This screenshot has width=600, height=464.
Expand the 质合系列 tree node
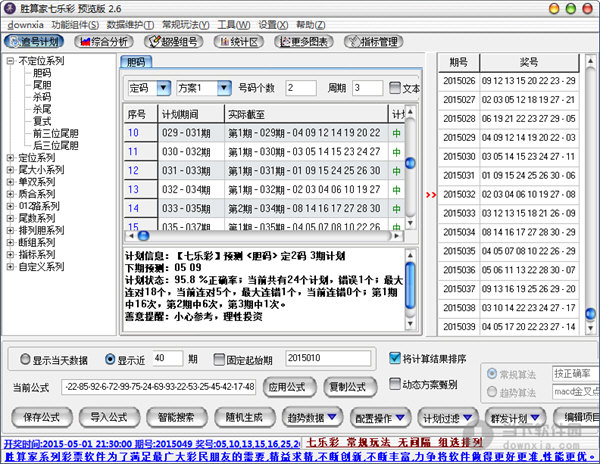[10, 194]
